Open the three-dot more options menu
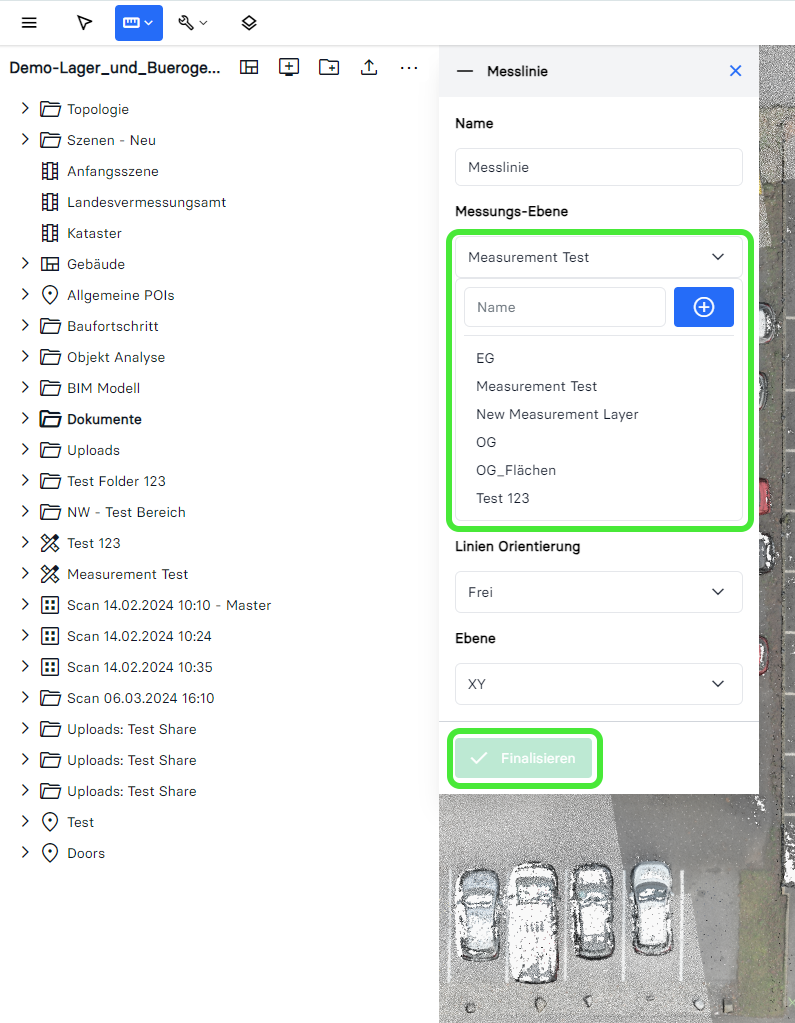Image resolution: width=795 pixels, height=1023 pixels. tap(409, 67)
